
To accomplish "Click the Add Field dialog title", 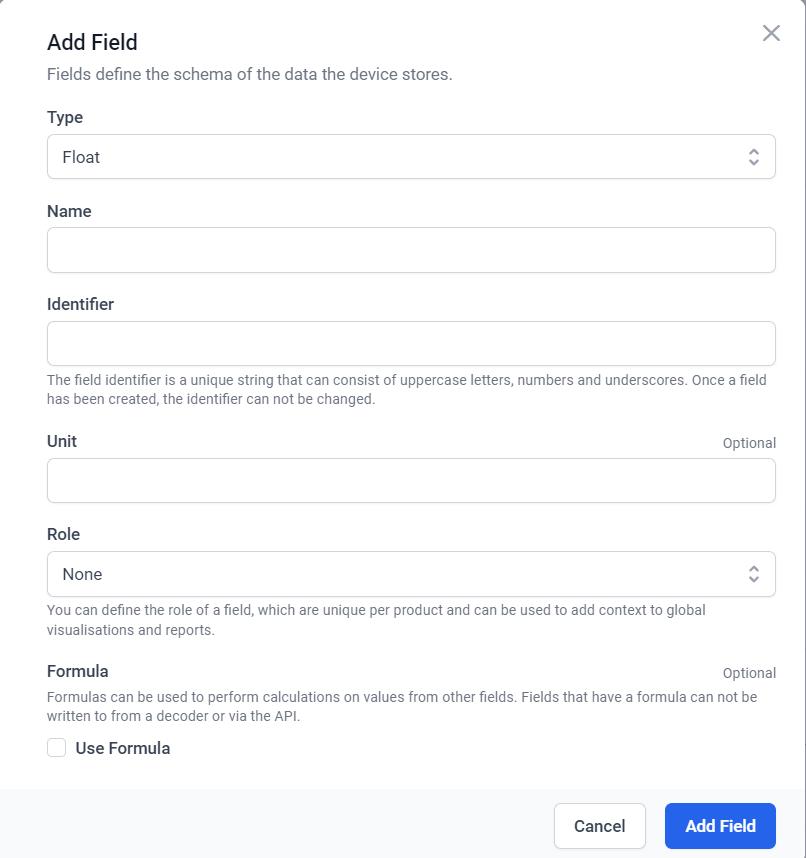I will point(92,42).
